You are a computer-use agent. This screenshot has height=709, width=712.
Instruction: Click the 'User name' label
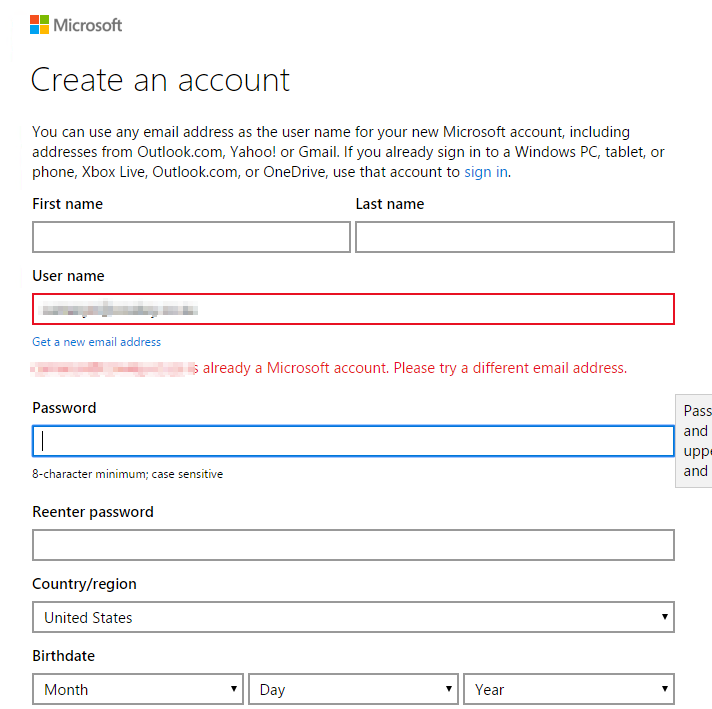click(x=68, y=276)
